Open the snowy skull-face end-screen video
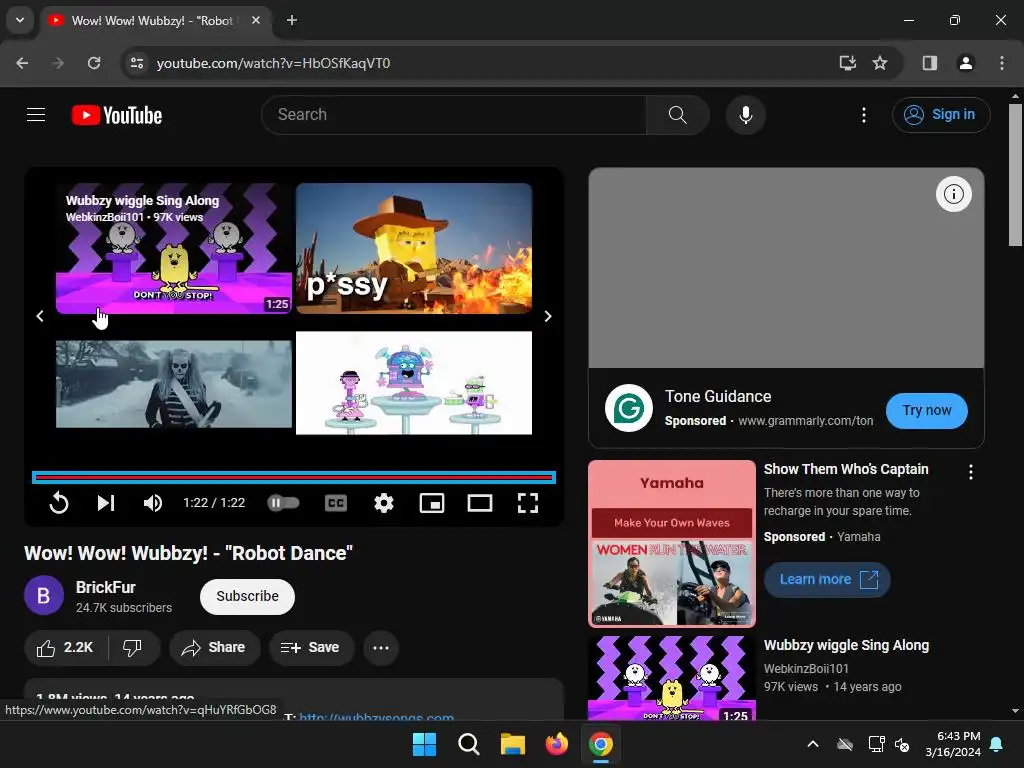 [x=174, y=384]
